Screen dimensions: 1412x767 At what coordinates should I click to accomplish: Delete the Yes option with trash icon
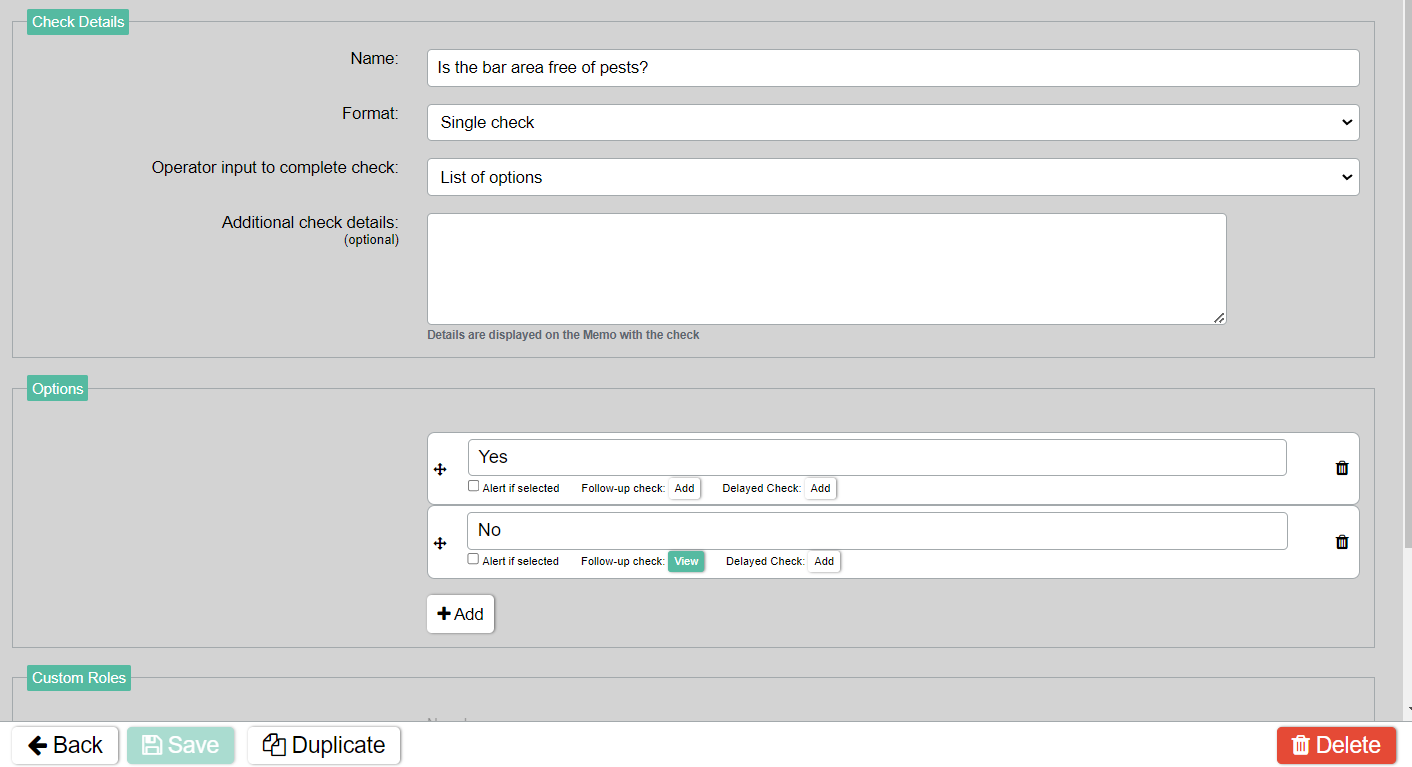[1342, 468]
